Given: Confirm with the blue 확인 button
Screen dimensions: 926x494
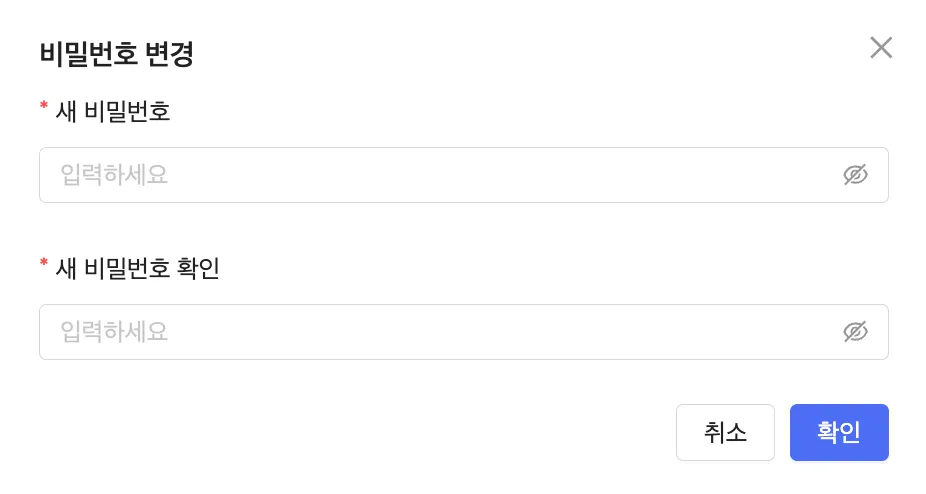Looking at the screenshot, I should (x=838, y=432).
